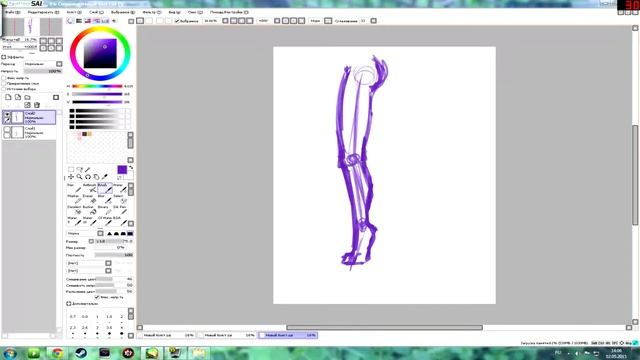This screenshot has height=360, width=640.
Task: Create a new layer folder
Action: 27,97
